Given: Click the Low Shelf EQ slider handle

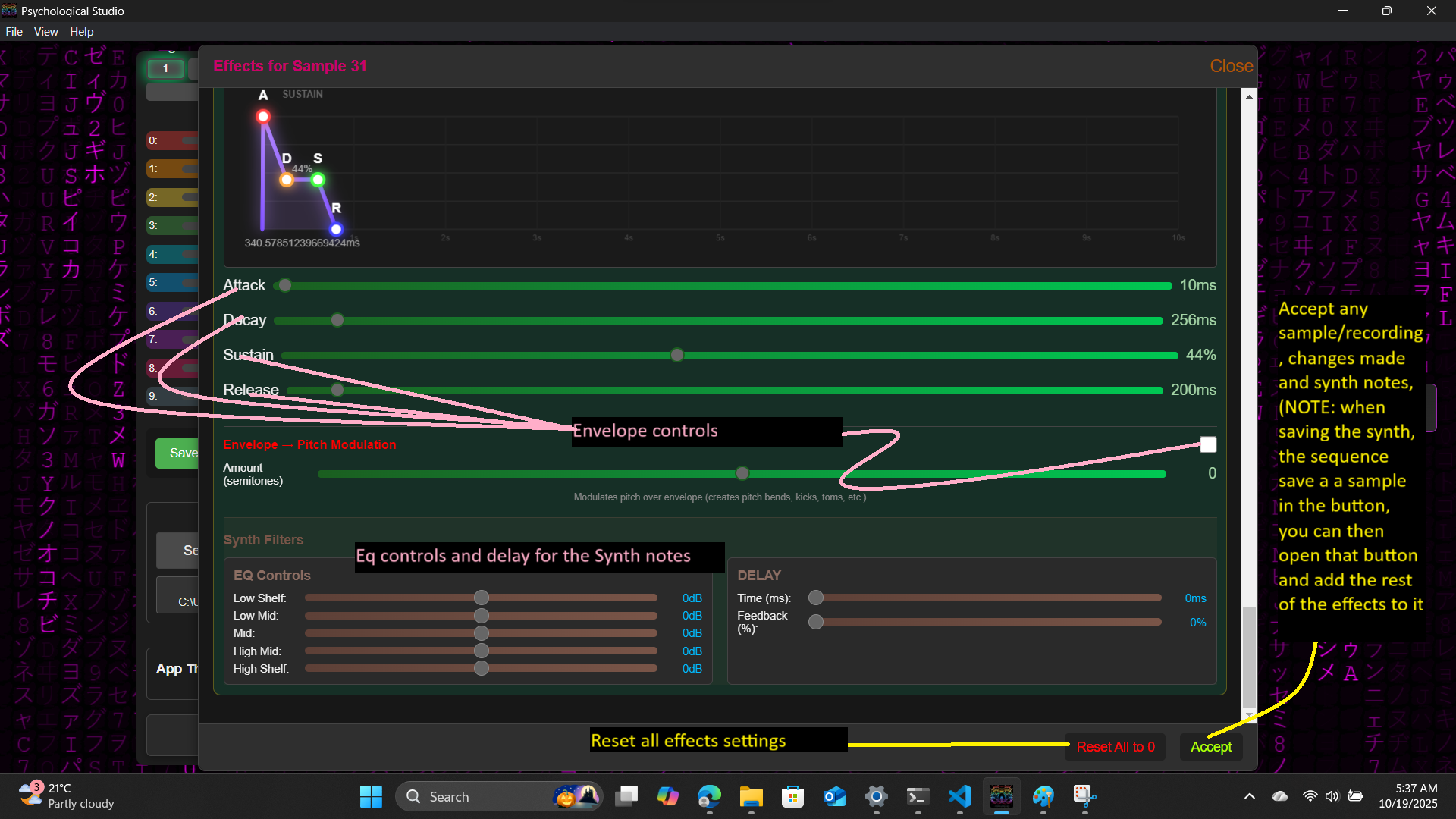Looking at the screenshot, I should point(482,598).
